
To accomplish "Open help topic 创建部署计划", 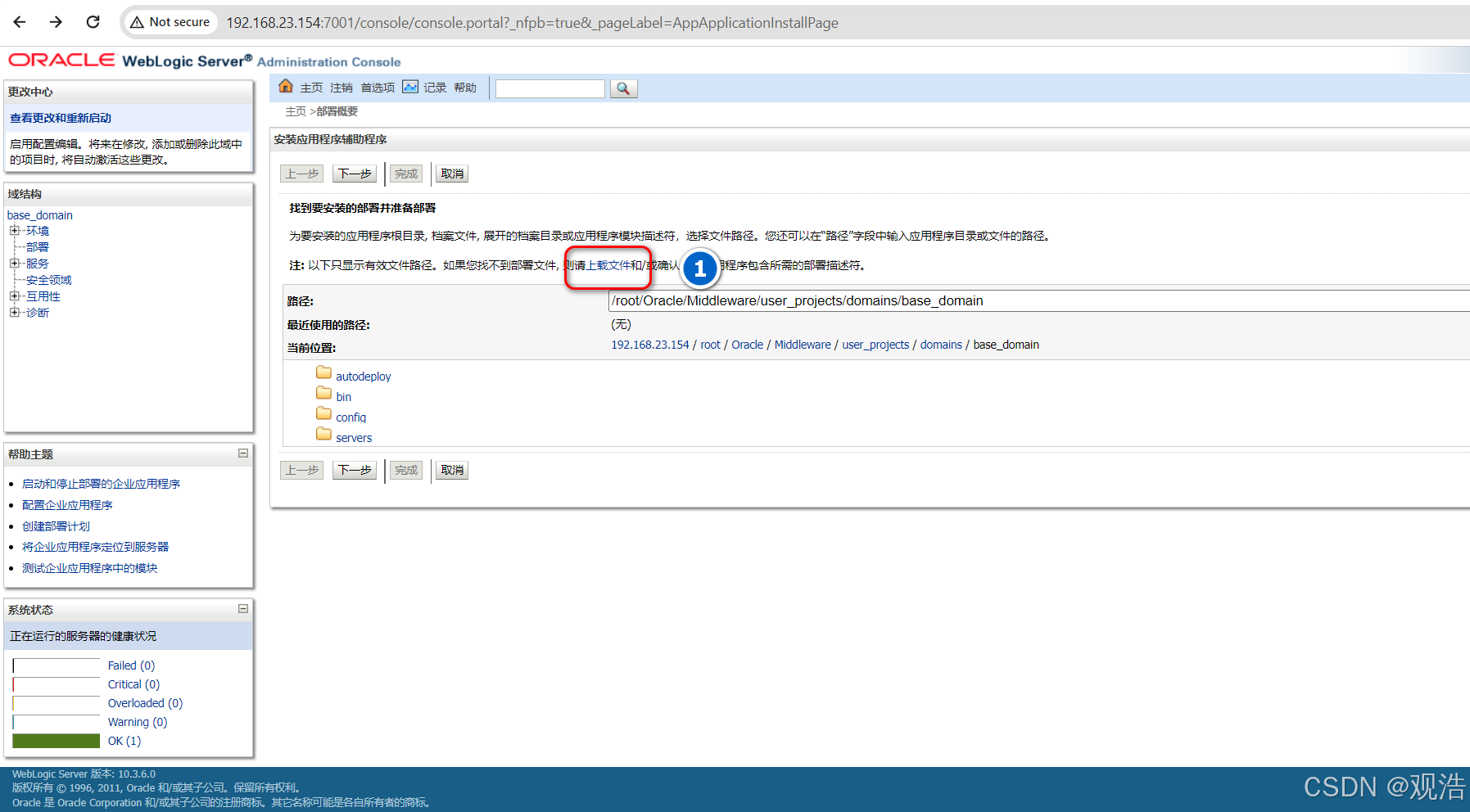I will pos(56,526).
